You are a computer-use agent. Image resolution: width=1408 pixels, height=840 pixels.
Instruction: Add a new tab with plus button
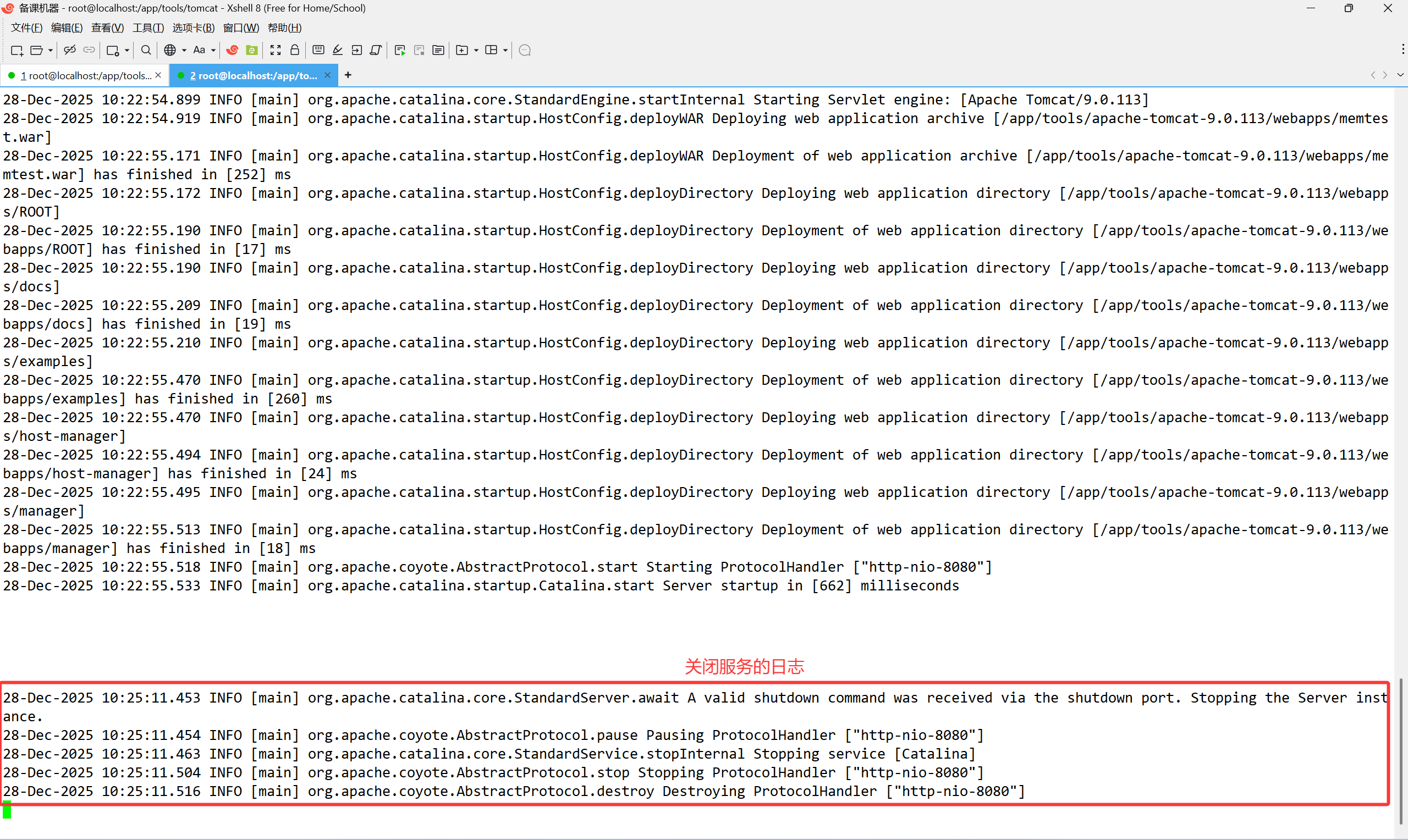[x=348, y=75]
